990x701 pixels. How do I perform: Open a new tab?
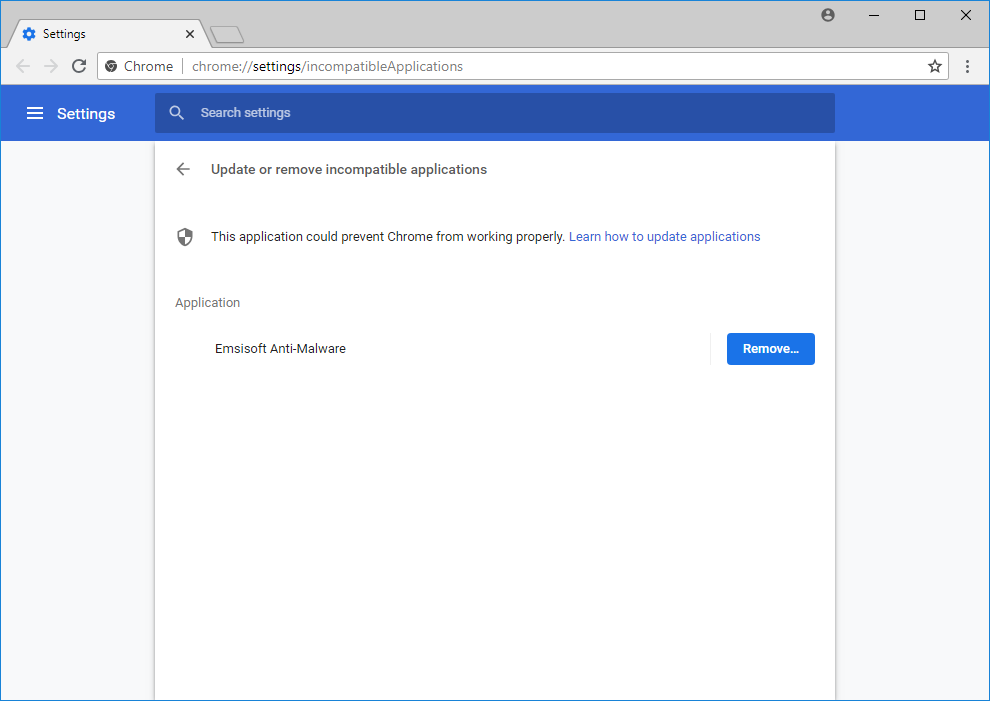tap(227, 35)
